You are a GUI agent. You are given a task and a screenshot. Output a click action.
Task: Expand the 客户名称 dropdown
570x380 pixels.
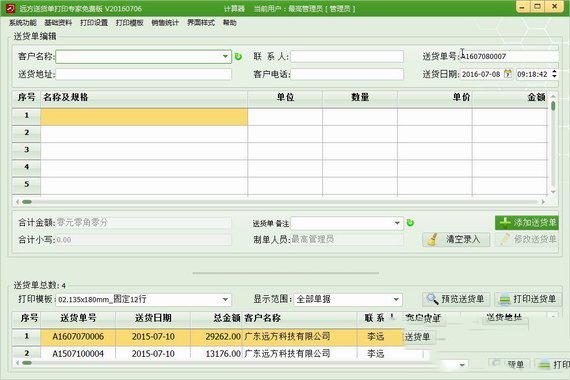(x=225, y=56)
